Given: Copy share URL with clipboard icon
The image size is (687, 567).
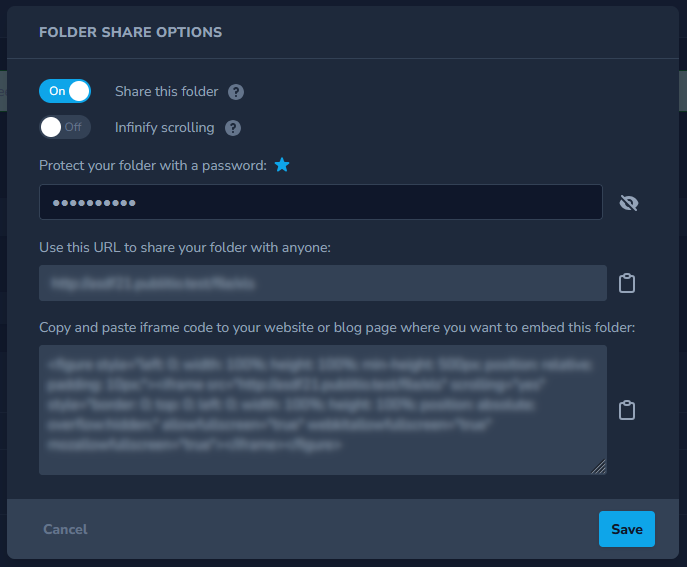Looking at the screenshot, I should point(627,283).
